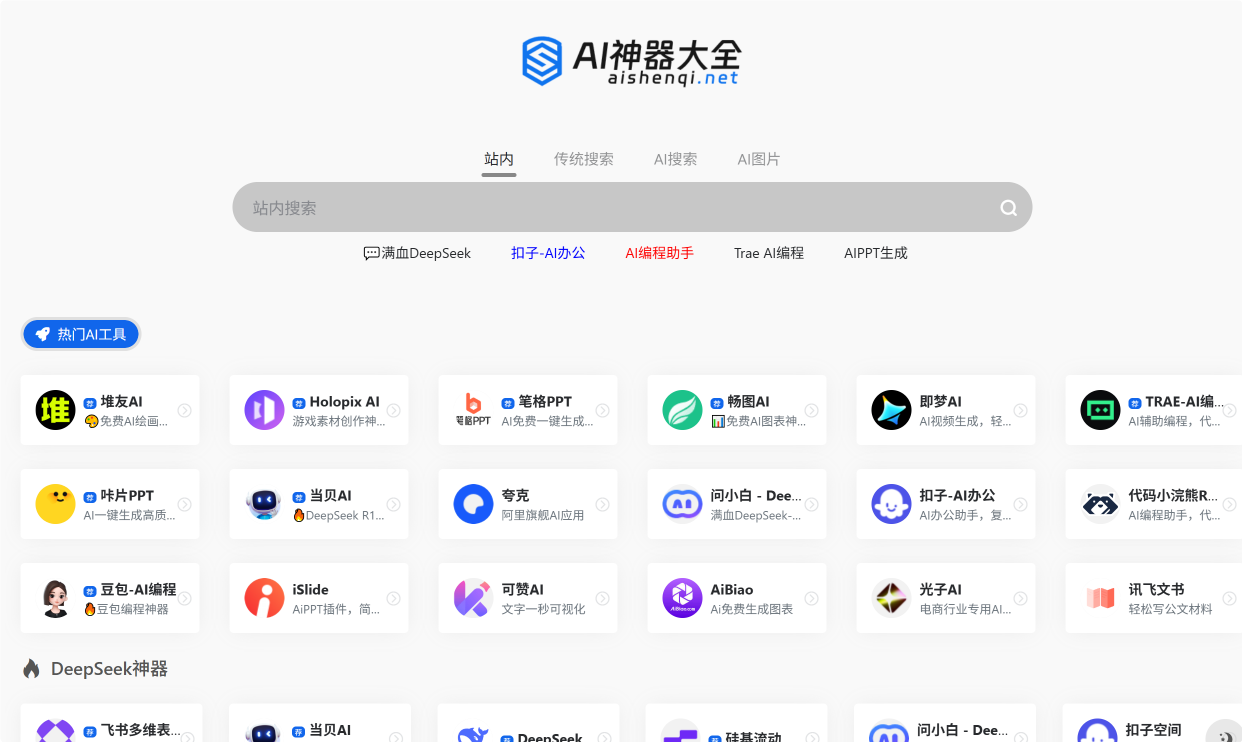Click the 轻松写公文材料 description text
The height and width of the screenshot is (742, 1242).
[x=1170, y=610]
